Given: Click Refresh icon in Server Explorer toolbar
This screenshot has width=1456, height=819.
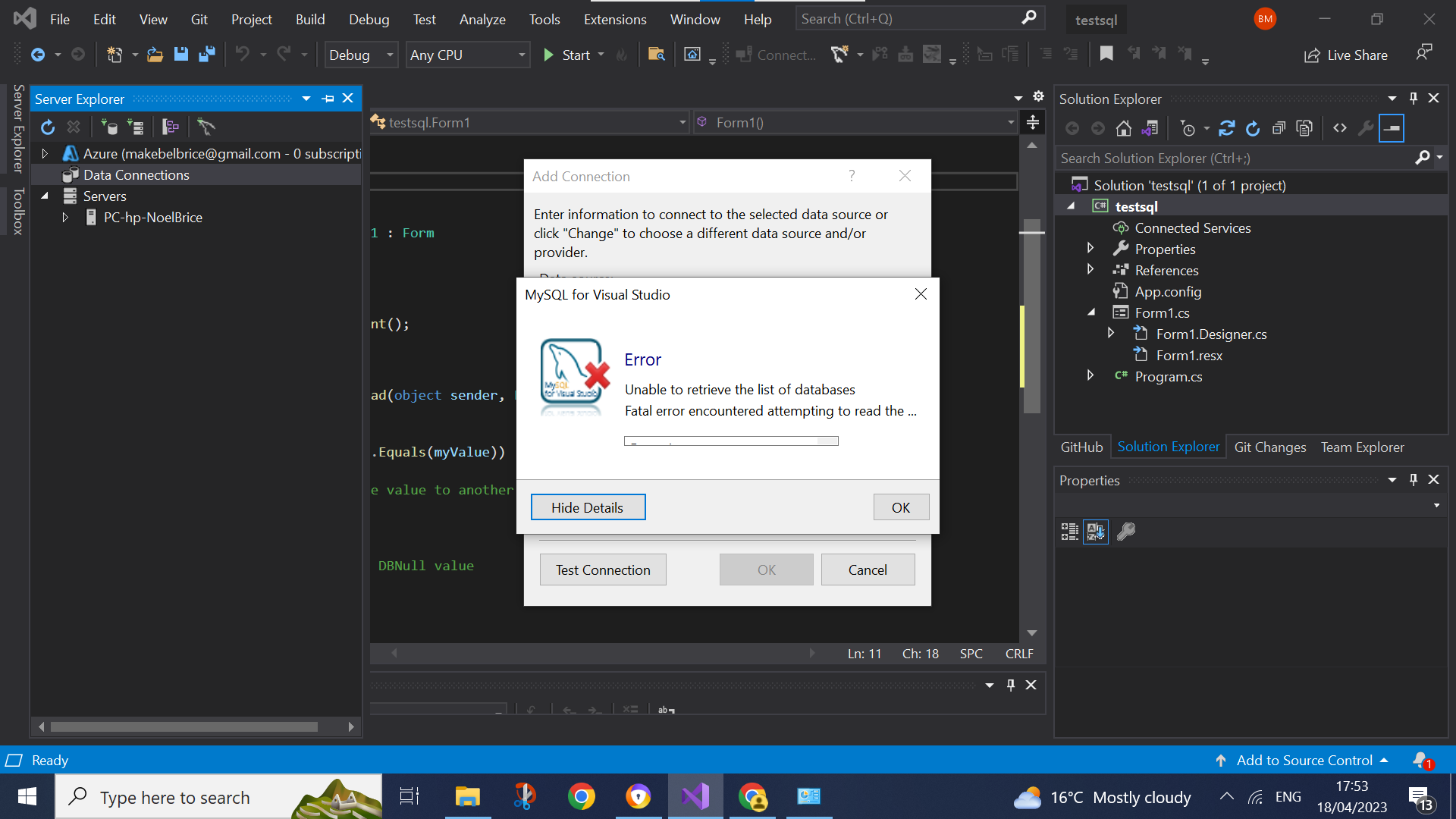Looking at the screenshot, I should pos(48,127).
